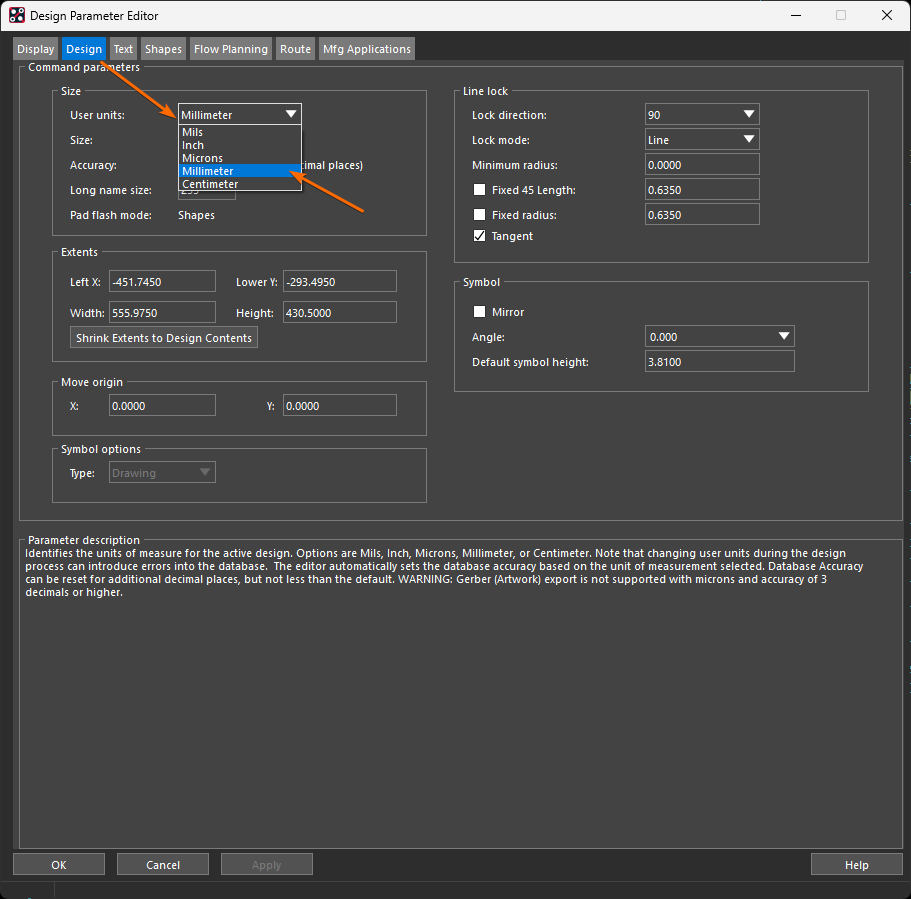This screenshot has height=899, width=911.
Task: Choose Inch in the units list
Action: tap(192, 145)
